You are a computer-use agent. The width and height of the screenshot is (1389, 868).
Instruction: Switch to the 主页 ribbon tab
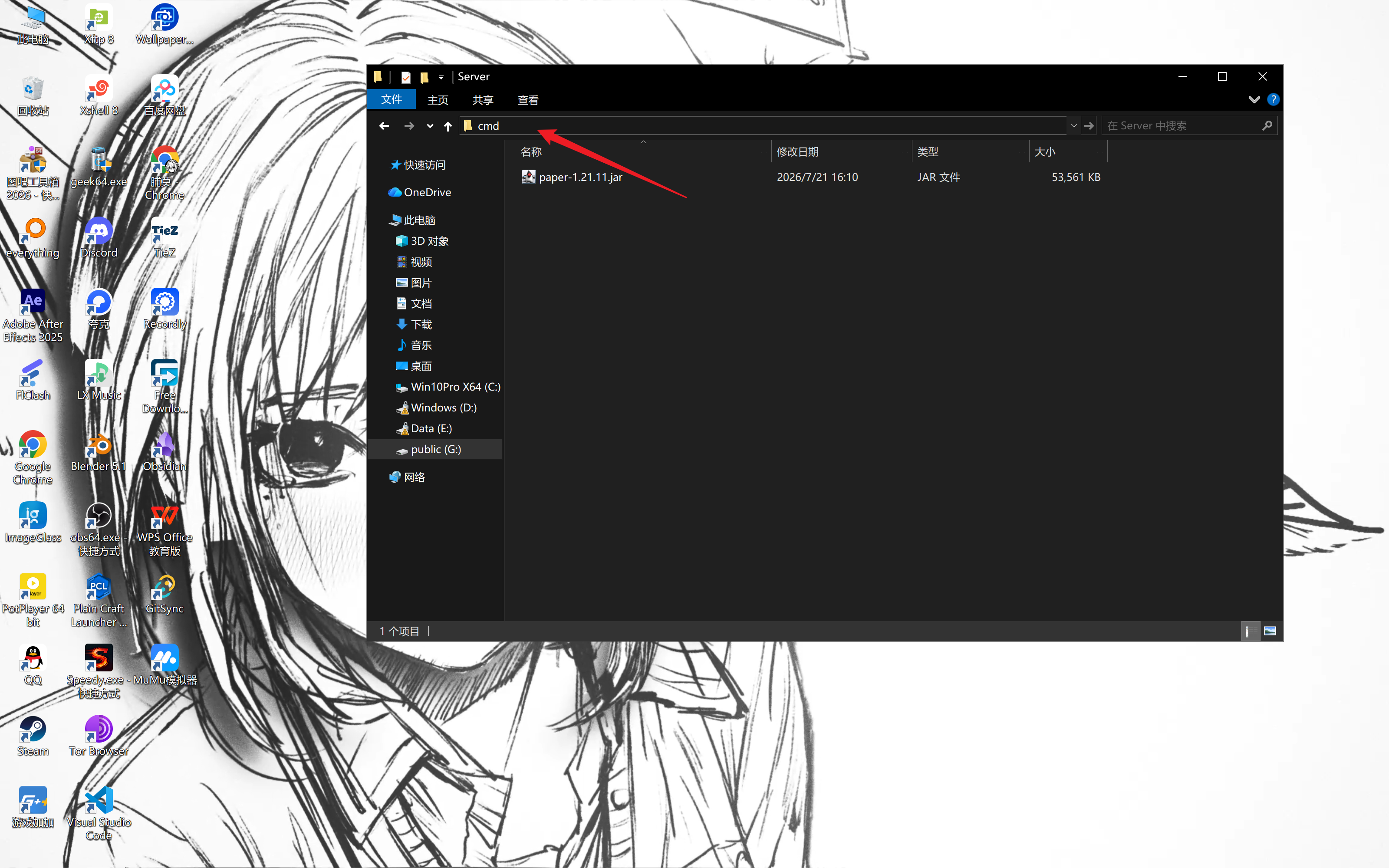point(438,100)
